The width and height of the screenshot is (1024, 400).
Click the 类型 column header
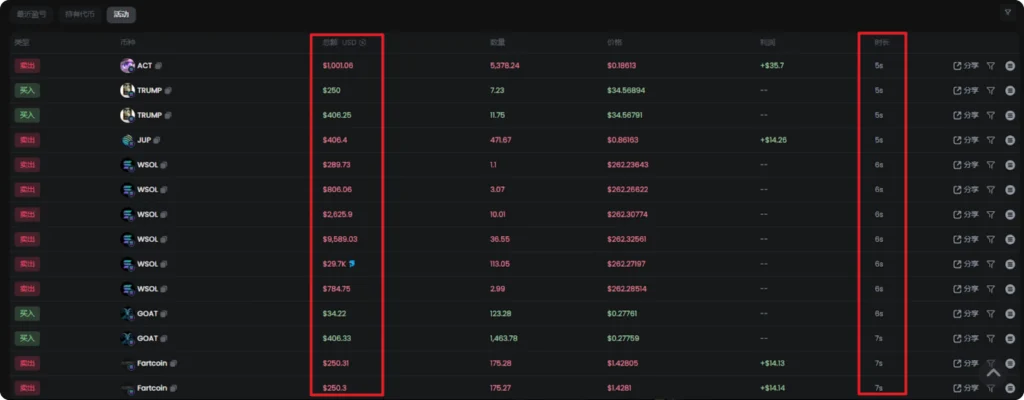tap(22, 42)
